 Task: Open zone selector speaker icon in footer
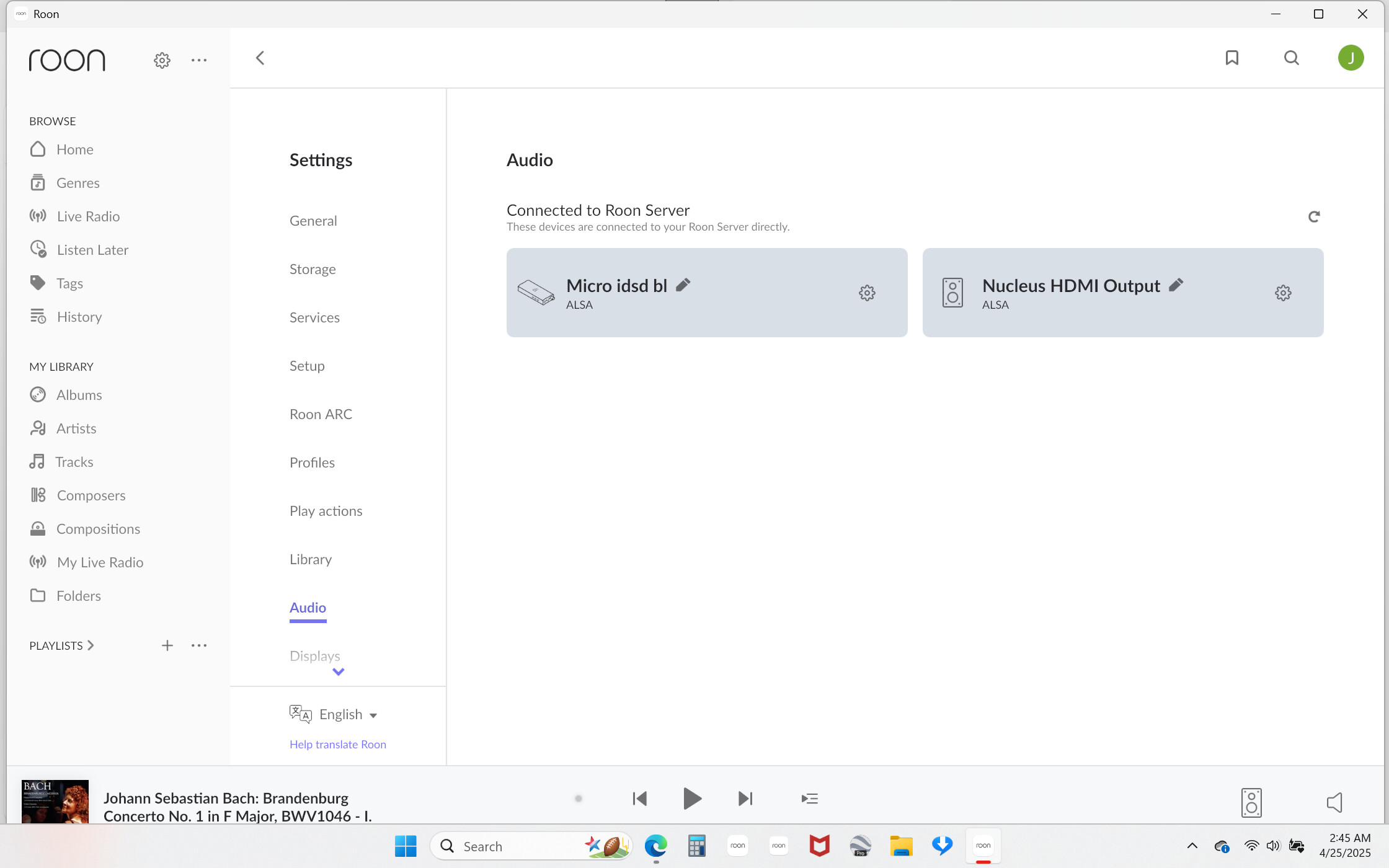(x=1251, y=802)
